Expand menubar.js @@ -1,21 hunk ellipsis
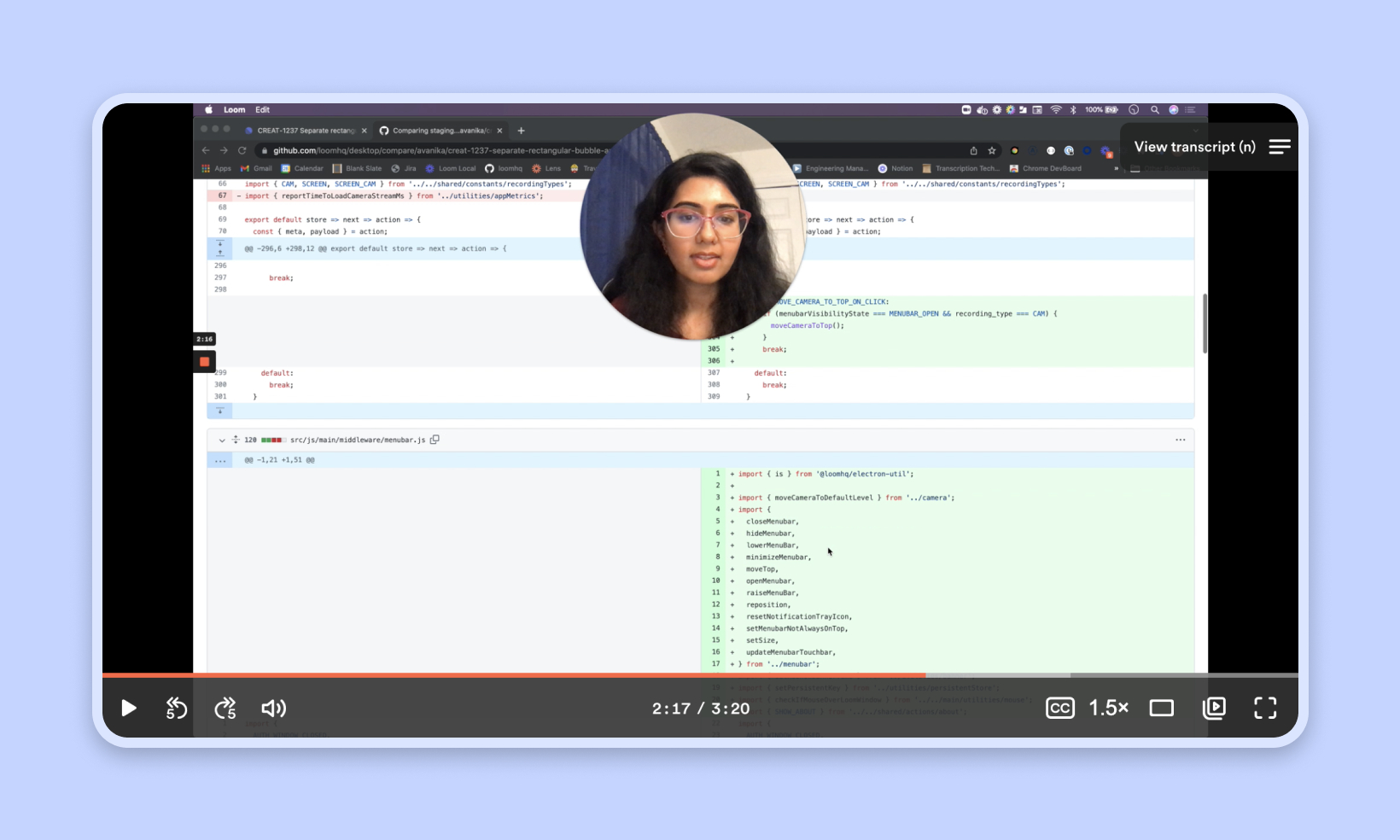 tap(220, 460)
